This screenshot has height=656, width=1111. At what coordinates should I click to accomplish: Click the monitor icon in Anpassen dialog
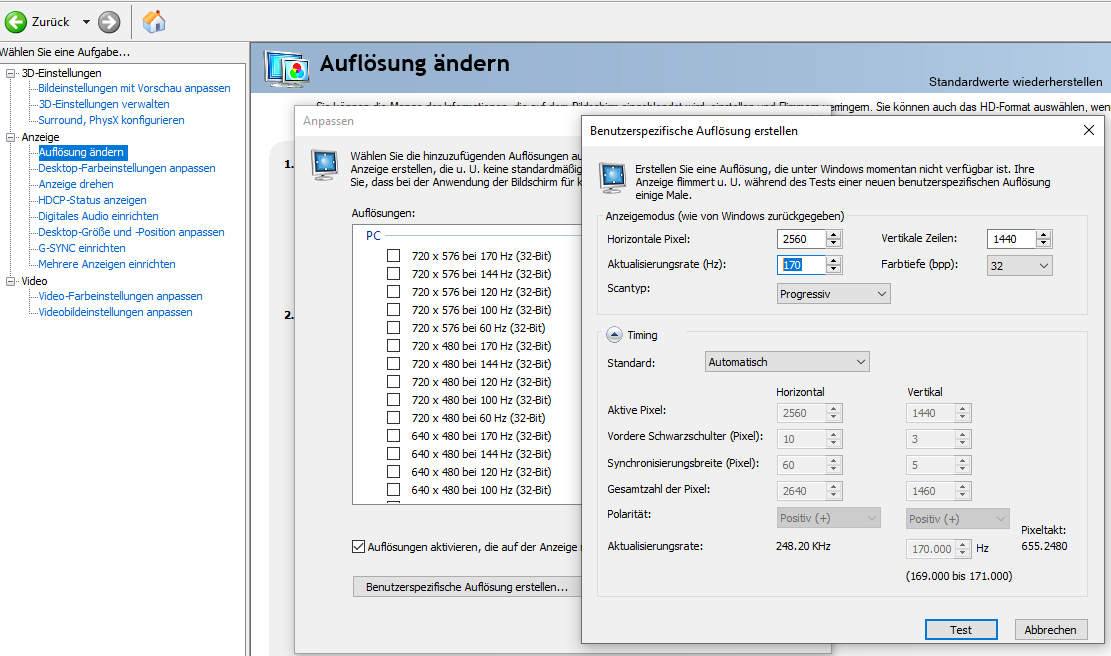tap(325, 164)
